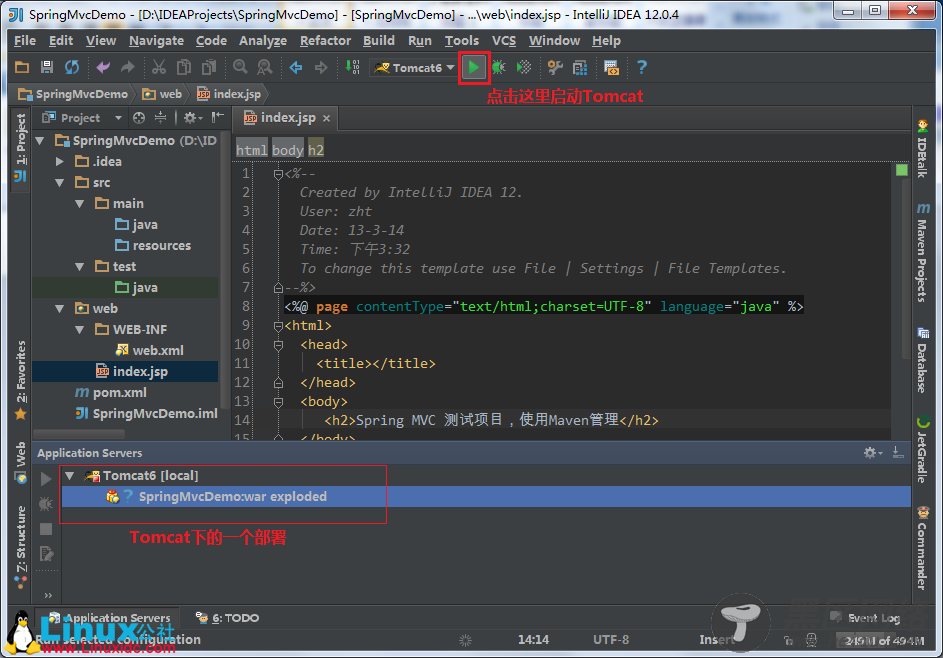The image size is (943, 658).
Task: Click Application Servers gear settings icon
Action: pyautogui.click(x=873, y=452)
